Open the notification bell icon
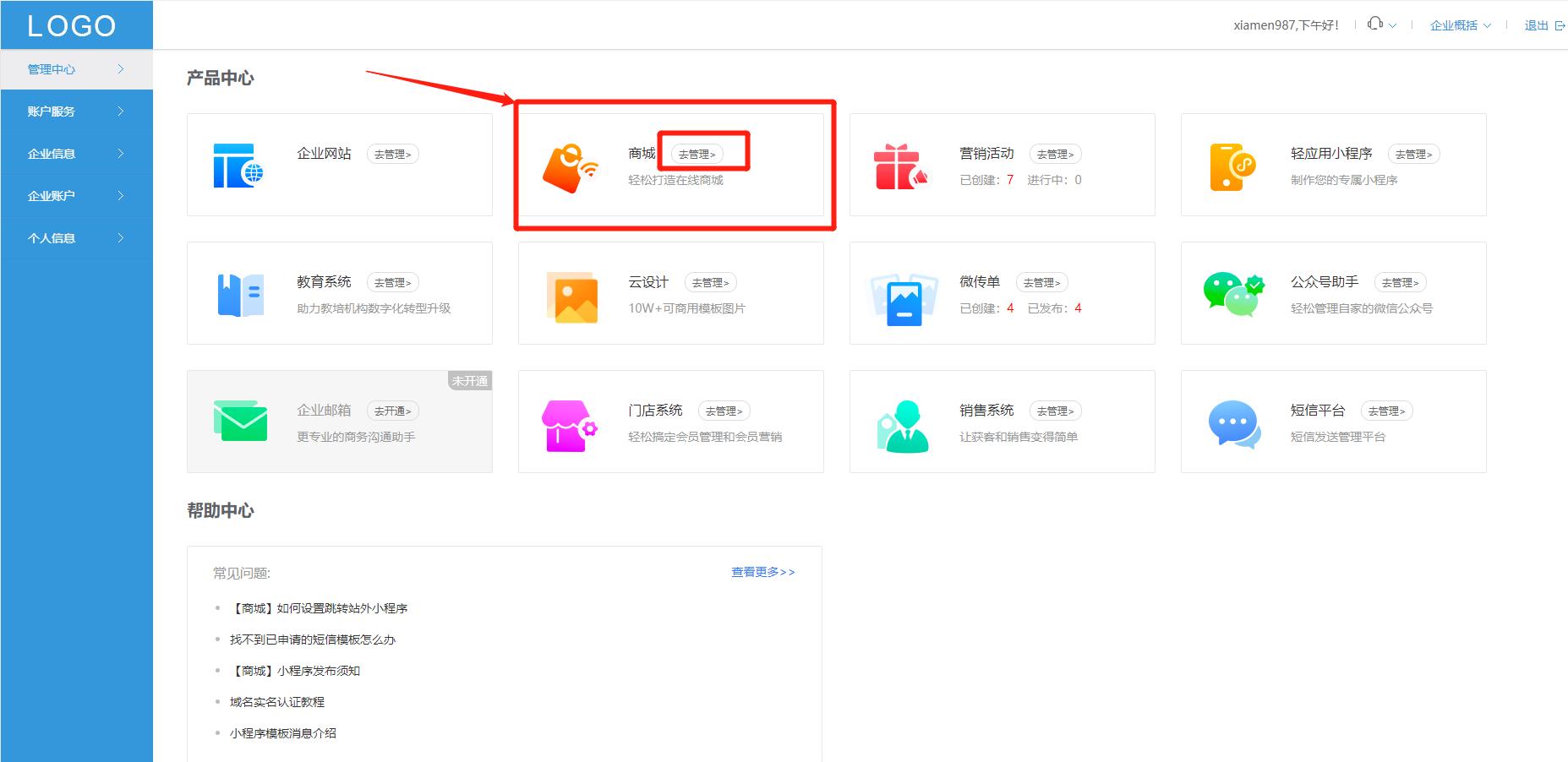Screen dimensions: 1568x762 tap(1375, 24)
